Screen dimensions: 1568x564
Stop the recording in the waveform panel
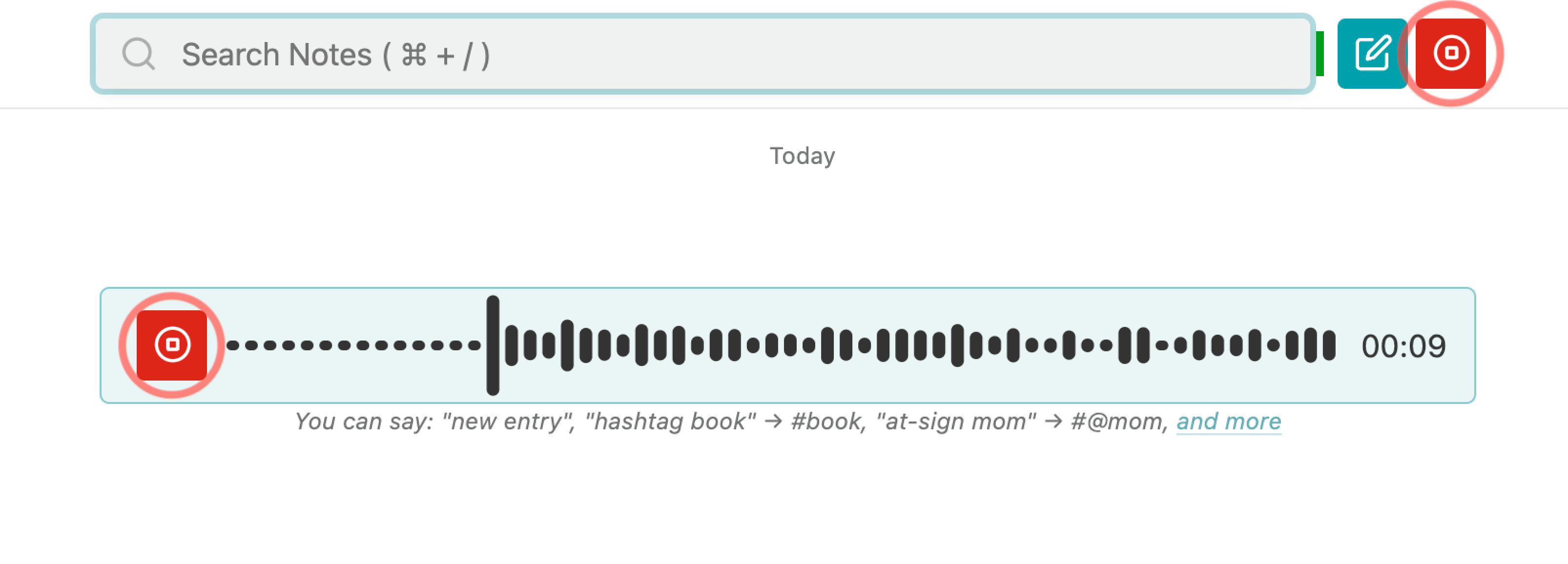[172, 345]
